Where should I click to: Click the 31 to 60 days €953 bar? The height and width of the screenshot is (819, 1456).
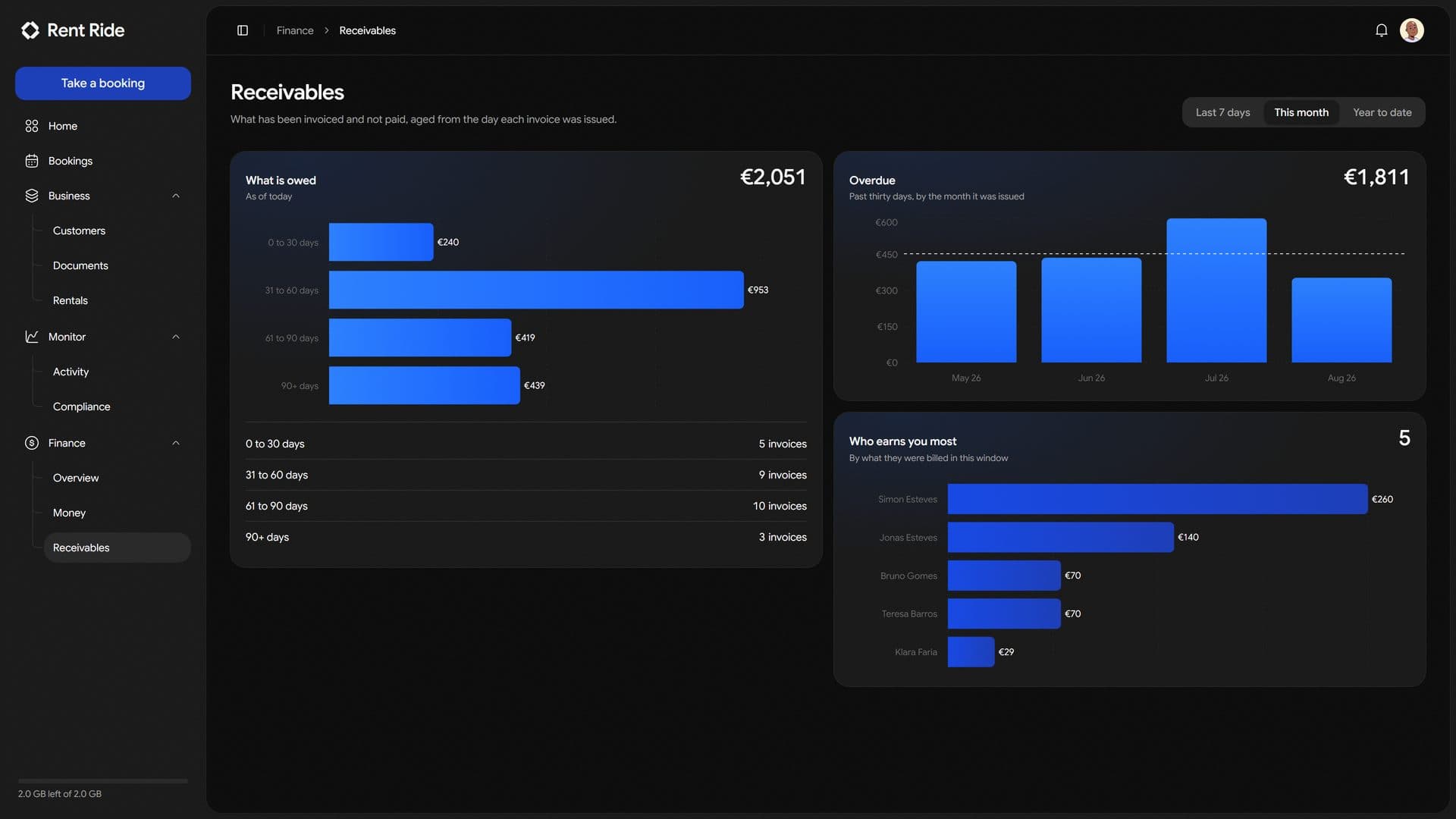coord(536,290)
